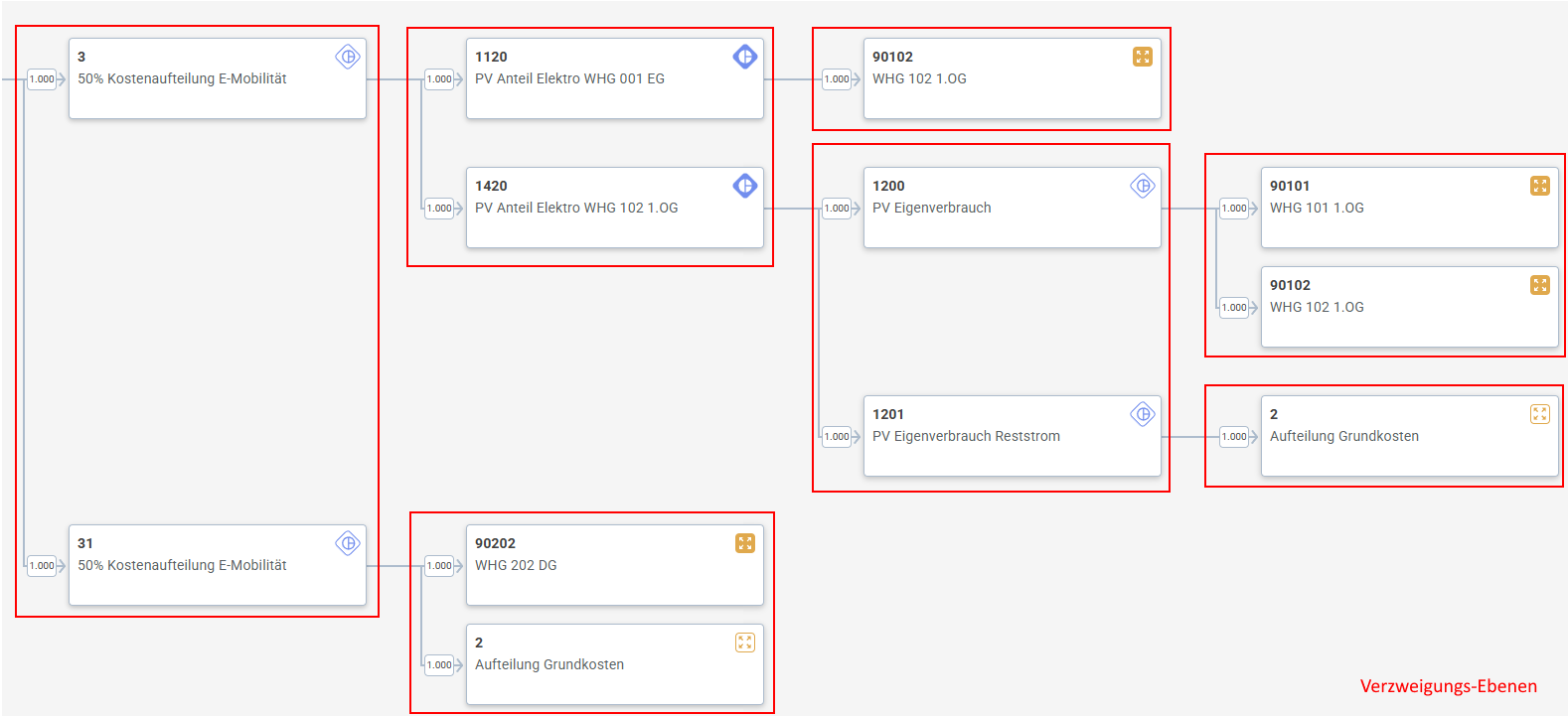The width and height of the screenshot is (1568, 716).
Task: Click the 1.000 factor before node 1420
Action: coord(439,209)
